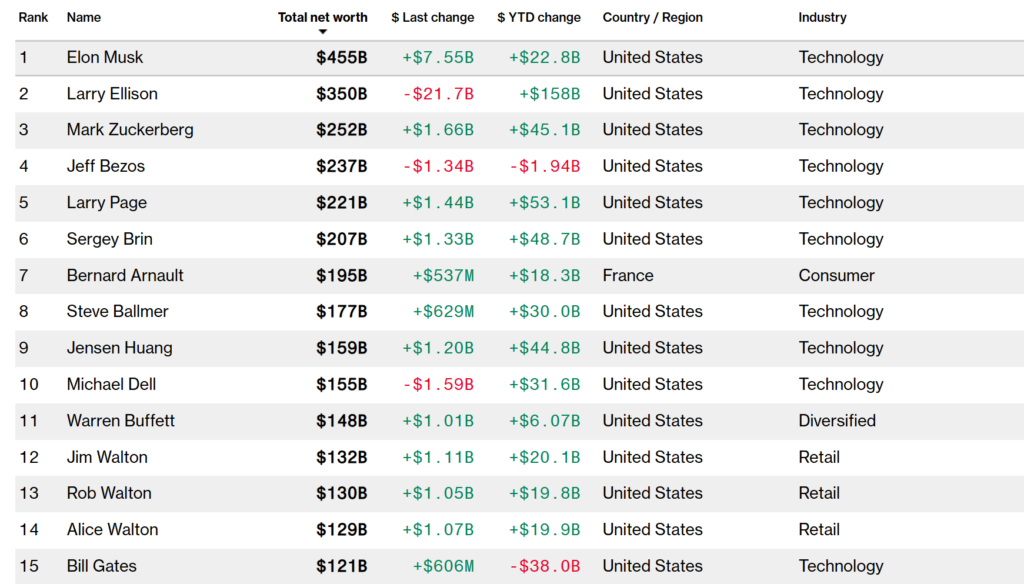Sort table by Rank column header
1024x584 pixels.
[33, 17]
